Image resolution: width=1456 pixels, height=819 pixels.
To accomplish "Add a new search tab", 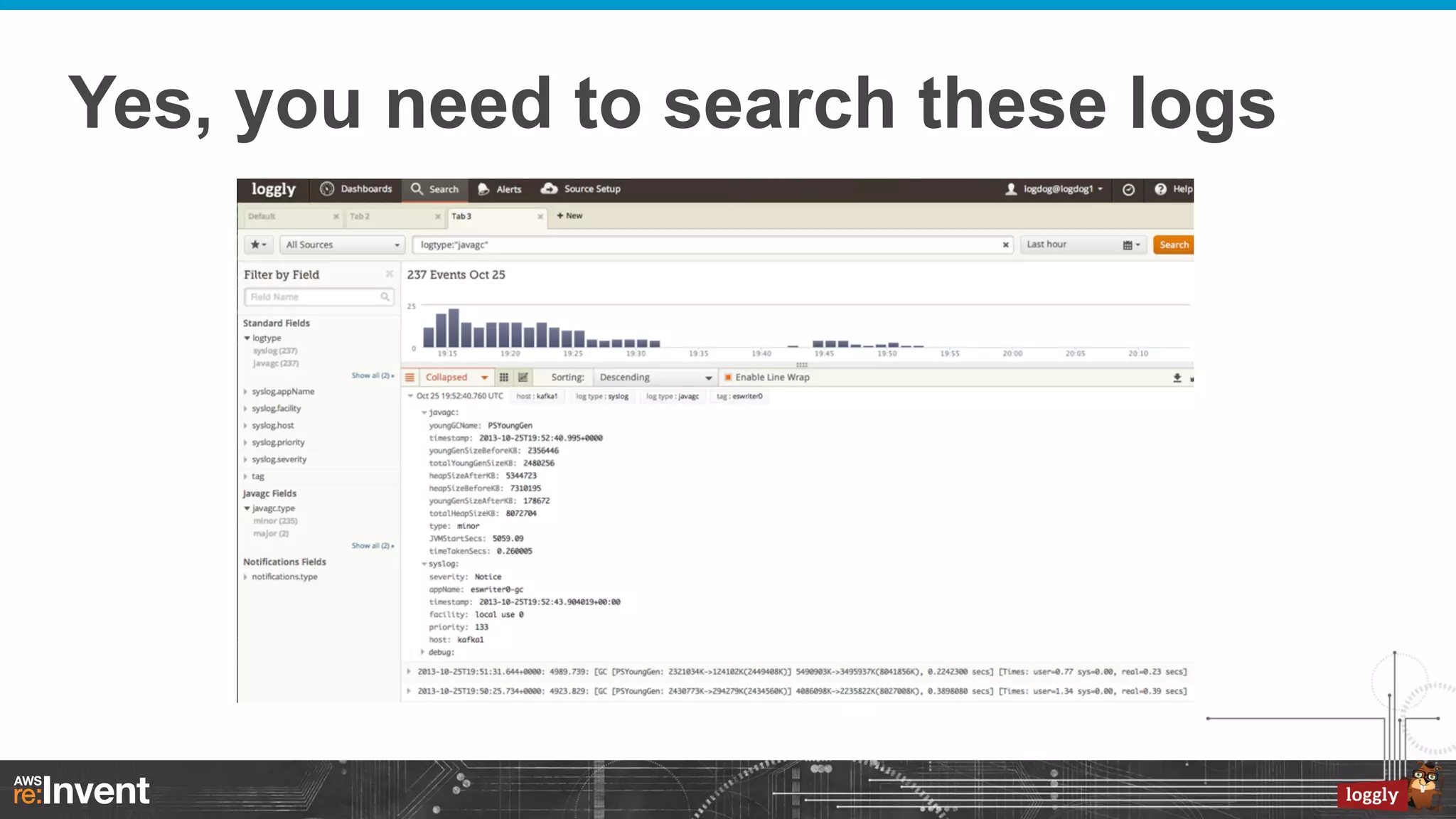I will pos(569,215).
